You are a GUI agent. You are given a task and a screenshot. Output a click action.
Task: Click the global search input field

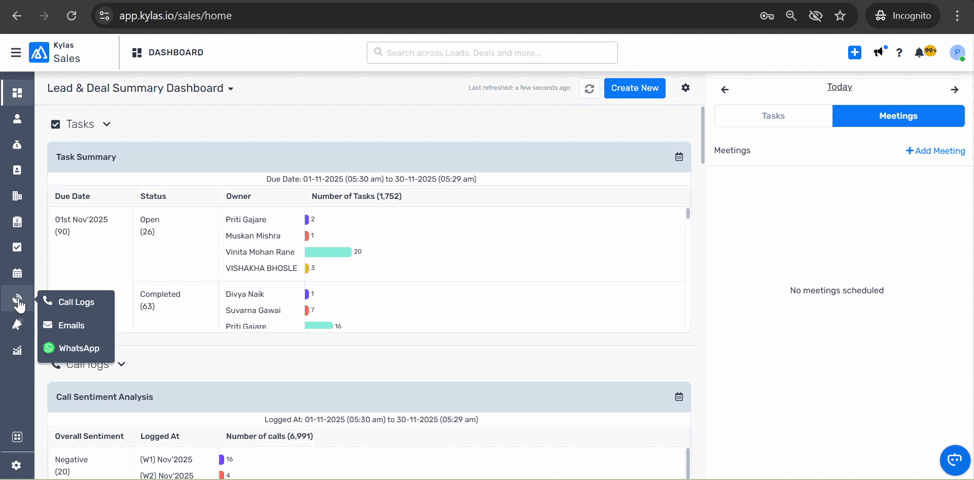coord(492,53)
